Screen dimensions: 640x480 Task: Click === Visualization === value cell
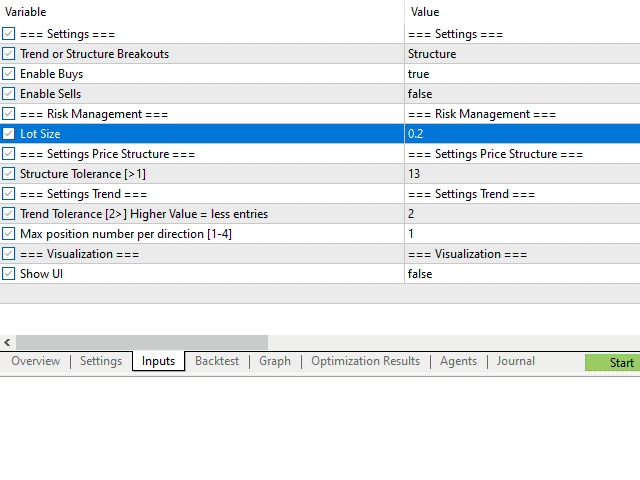point(522,253)
